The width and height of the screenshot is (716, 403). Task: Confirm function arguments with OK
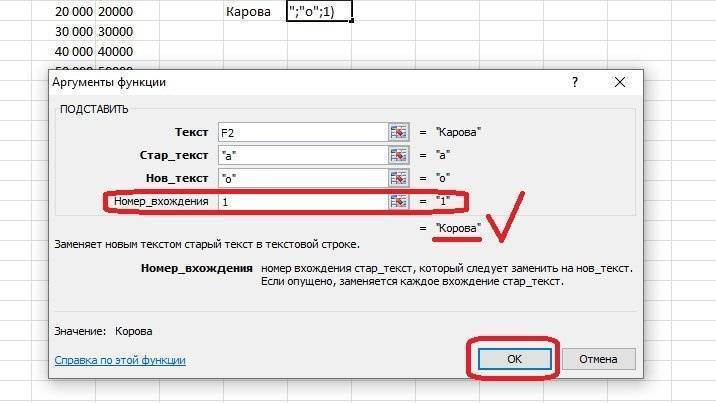(514, 359)
